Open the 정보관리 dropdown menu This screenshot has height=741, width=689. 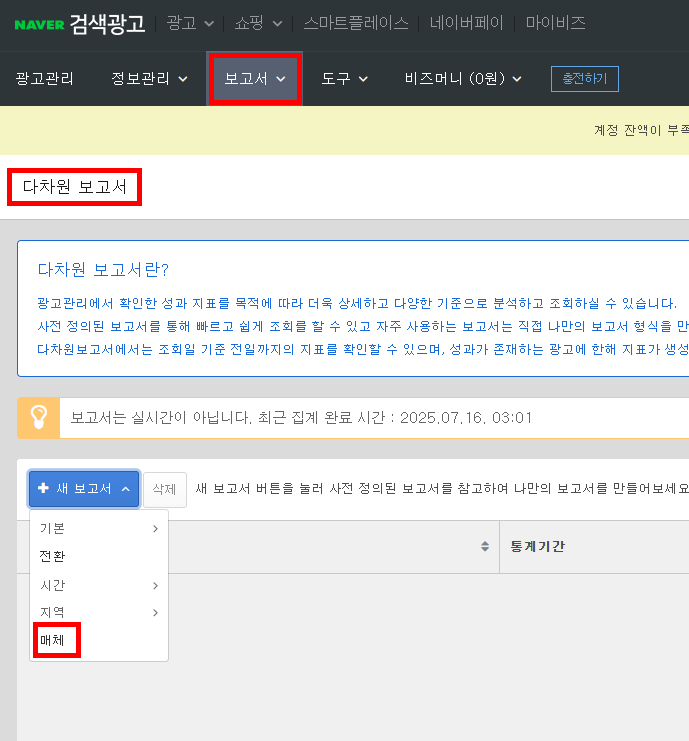(149, 78)
